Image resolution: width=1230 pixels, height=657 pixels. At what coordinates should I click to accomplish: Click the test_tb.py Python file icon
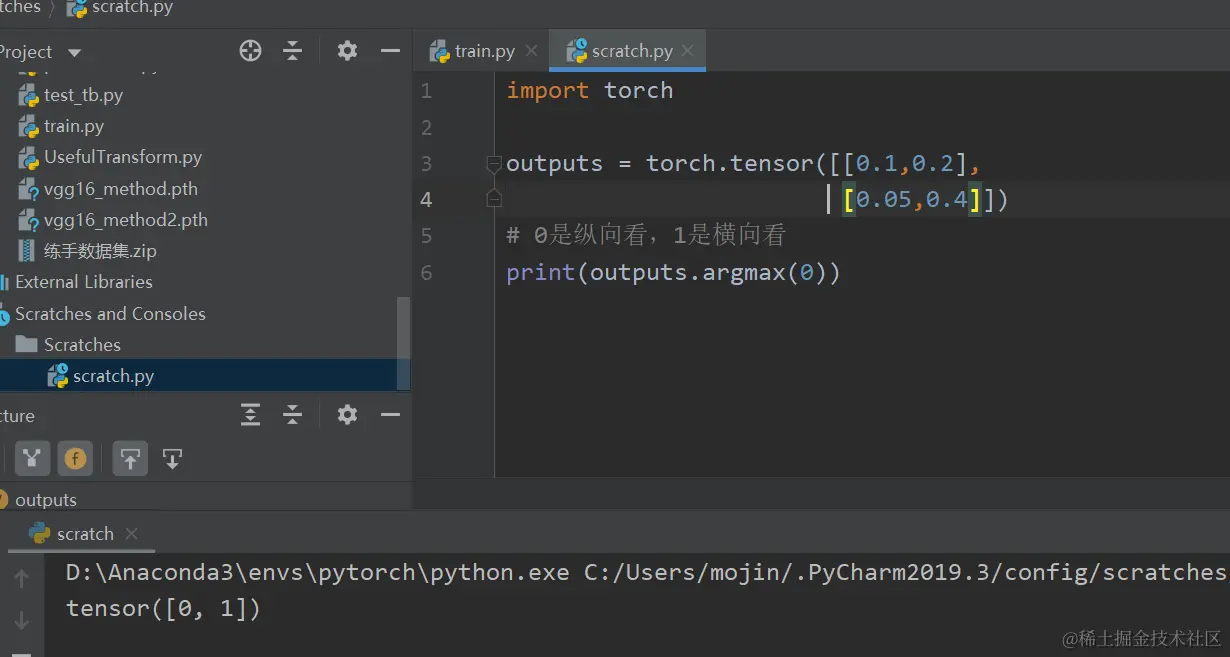(x=28, y=95)
